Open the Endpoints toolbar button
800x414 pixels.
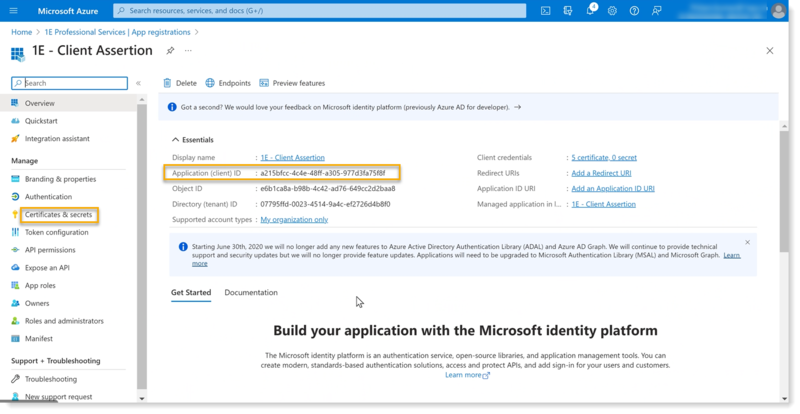tap(228, 83)
